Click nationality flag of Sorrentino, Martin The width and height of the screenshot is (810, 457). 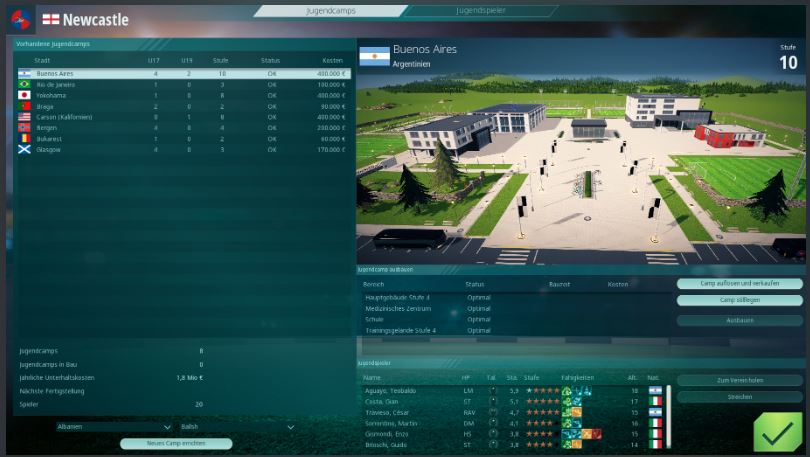655,423
